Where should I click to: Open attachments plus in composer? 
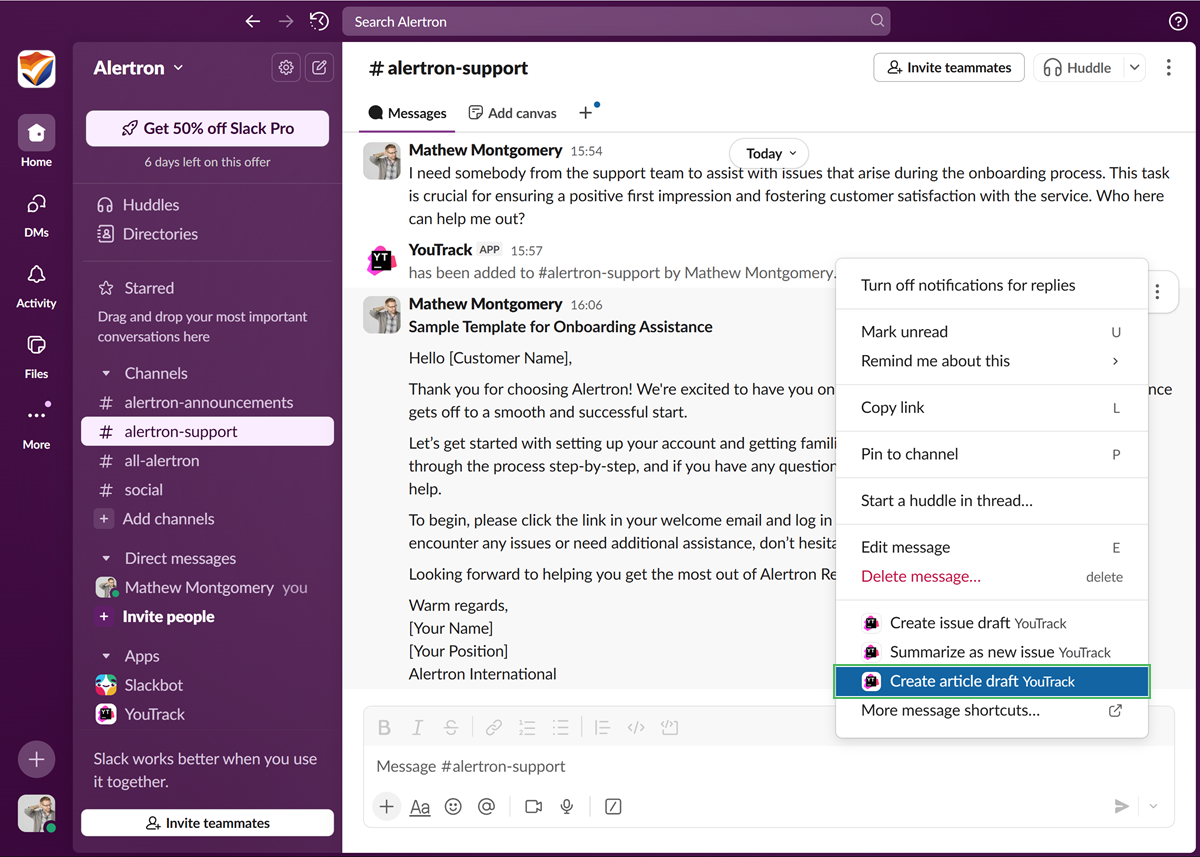(x=386, y=806)
